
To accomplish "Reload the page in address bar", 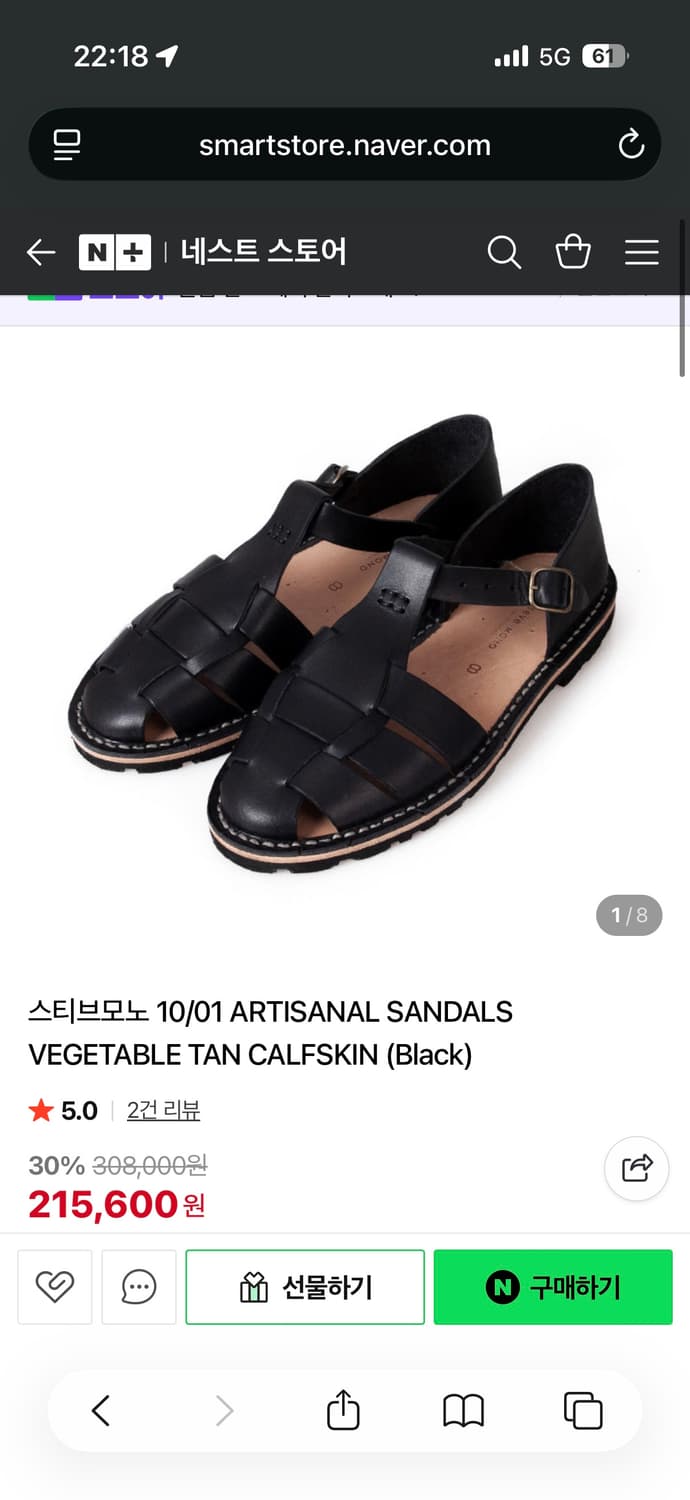I will point(631,145).
